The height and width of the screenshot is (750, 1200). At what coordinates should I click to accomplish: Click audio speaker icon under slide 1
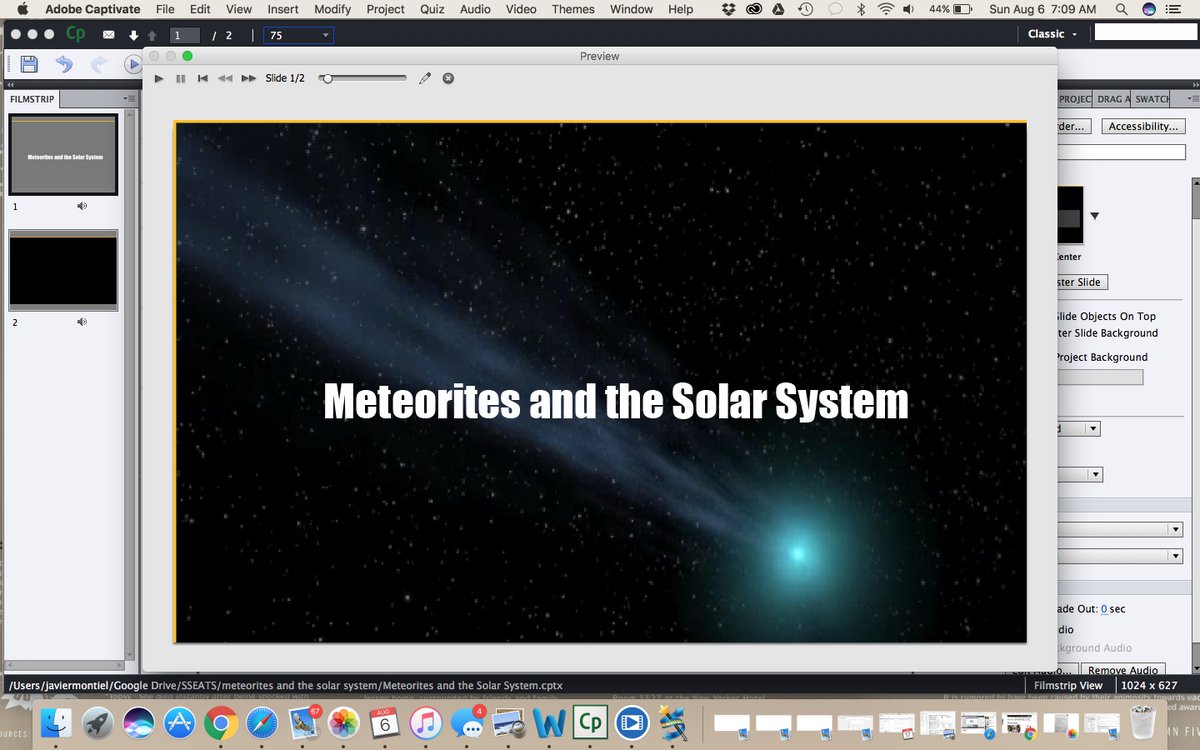82,206
